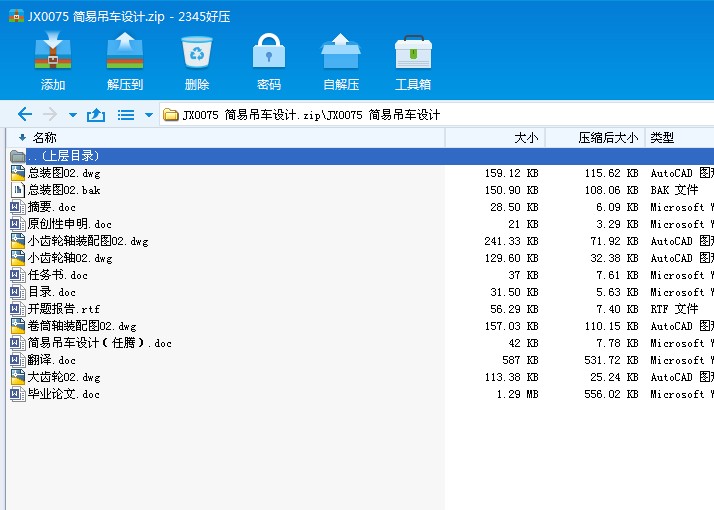Click the 删除 (Delete) recycle bin icon
The width and height of the screenshot is (714, 510).
[197, 52]
